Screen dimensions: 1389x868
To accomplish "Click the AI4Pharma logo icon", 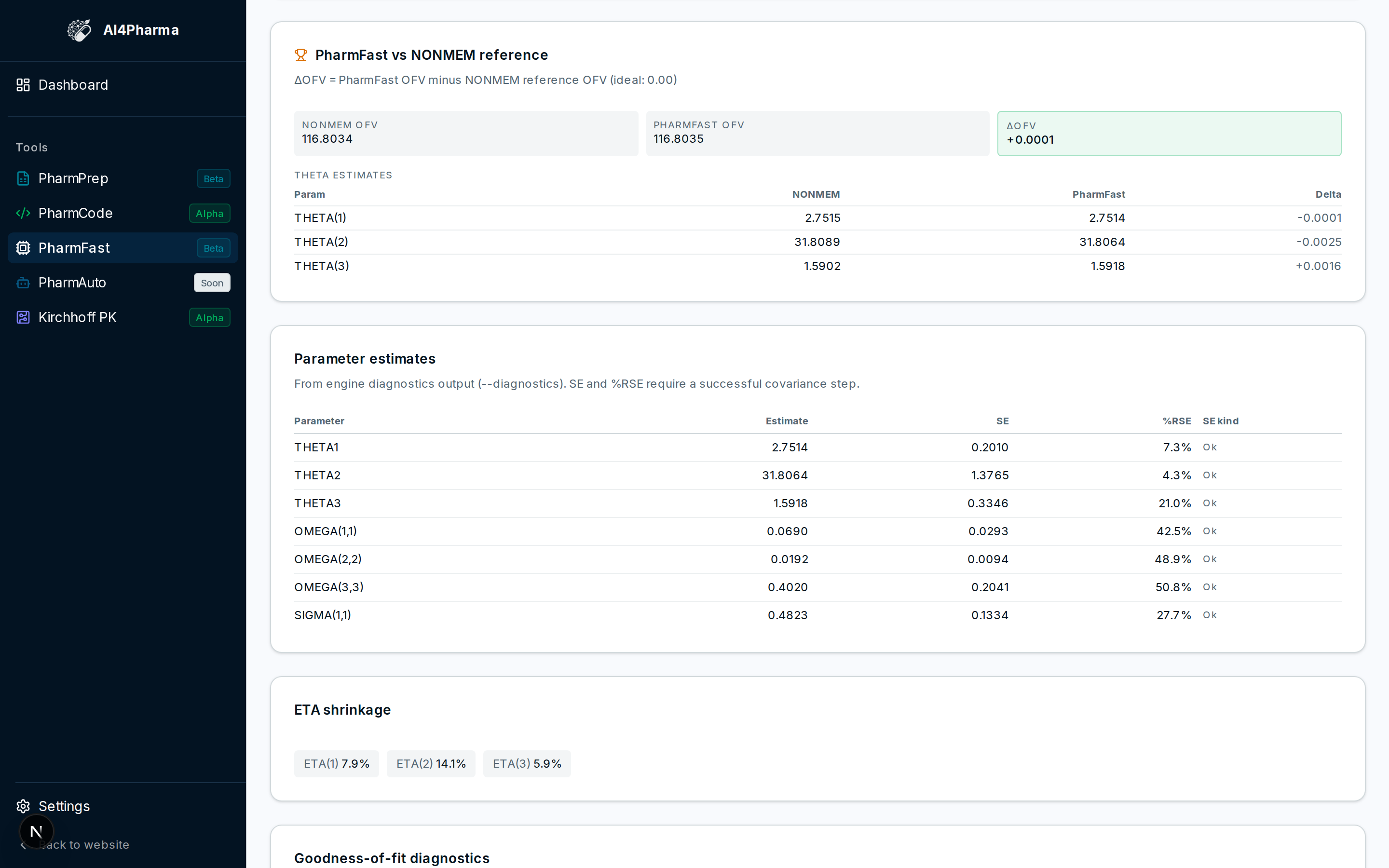I will (x=79, y=30).
